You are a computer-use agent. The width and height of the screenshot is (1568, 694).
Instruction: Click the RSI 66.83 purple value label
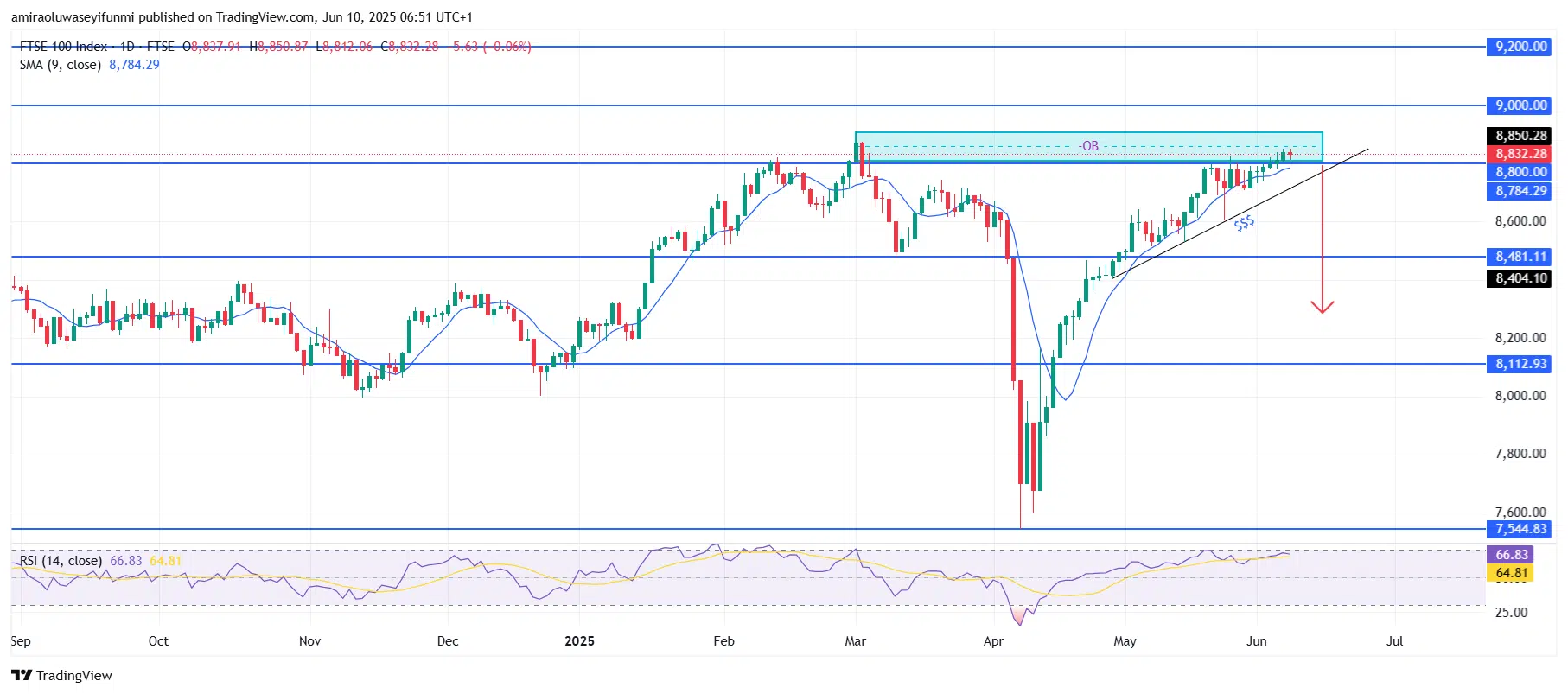pyautogui.click(x=1511, y=555)
